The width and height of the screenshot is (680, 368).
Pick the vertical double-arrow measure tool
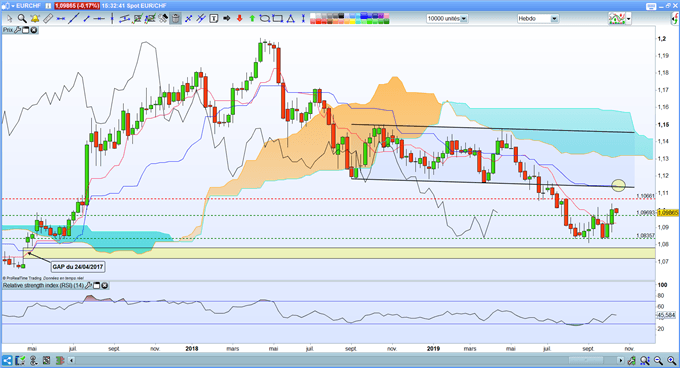click(x=303, y=19)
